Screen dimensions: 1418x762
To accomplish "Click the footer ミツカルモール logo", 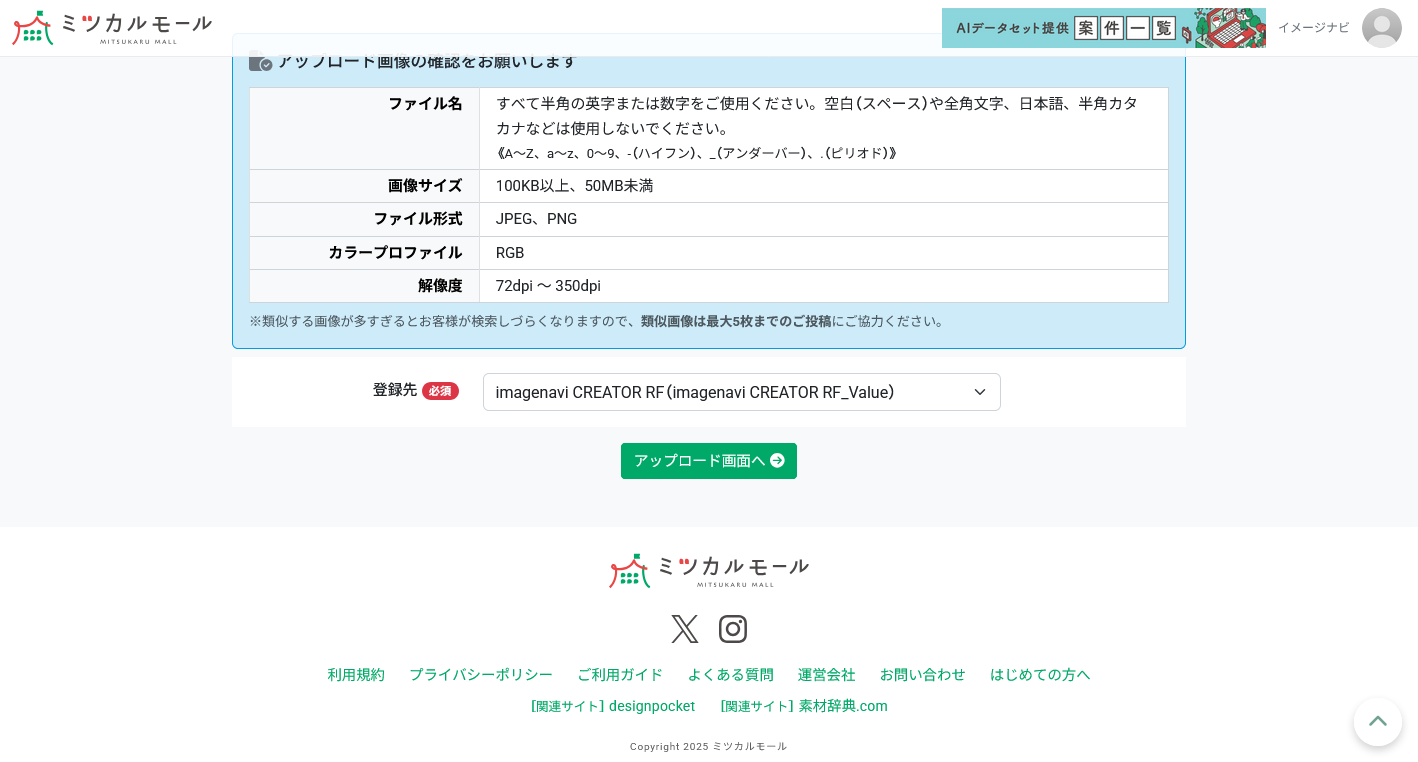I will click(x=708, y=570).
